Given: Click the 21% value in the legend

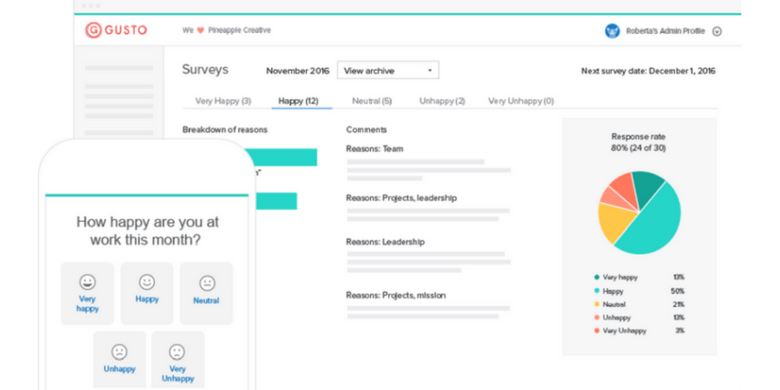Looking at the screenshot, I should point(678,304).
